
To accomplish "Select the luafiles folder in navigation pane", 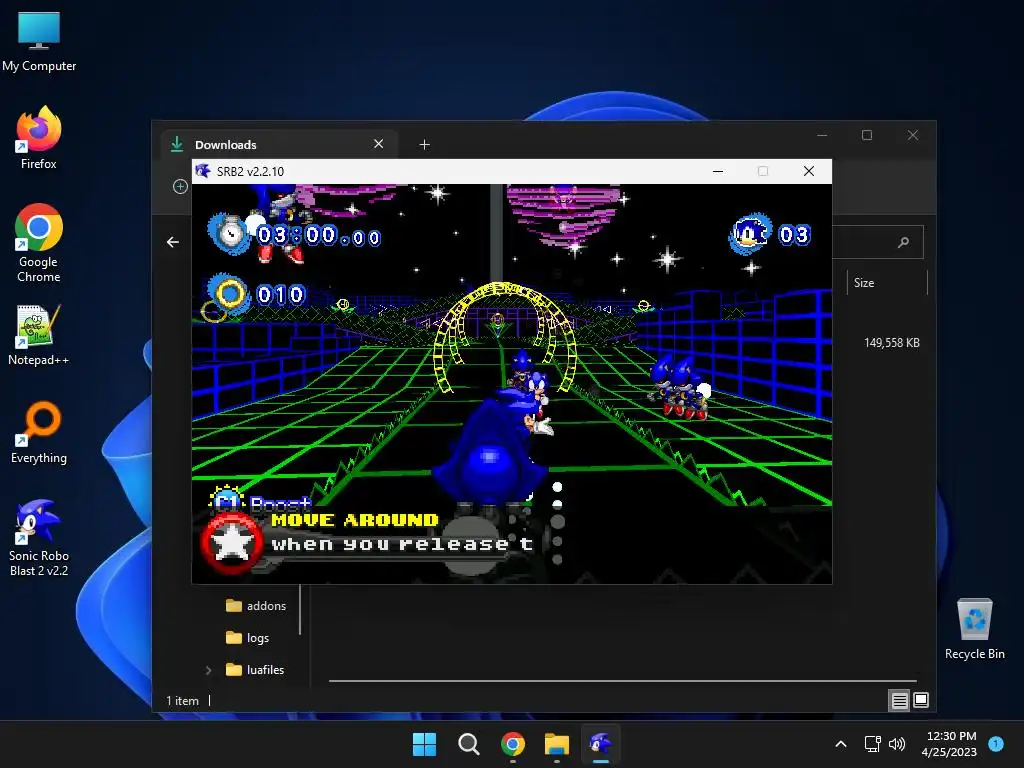I will 255,669.
